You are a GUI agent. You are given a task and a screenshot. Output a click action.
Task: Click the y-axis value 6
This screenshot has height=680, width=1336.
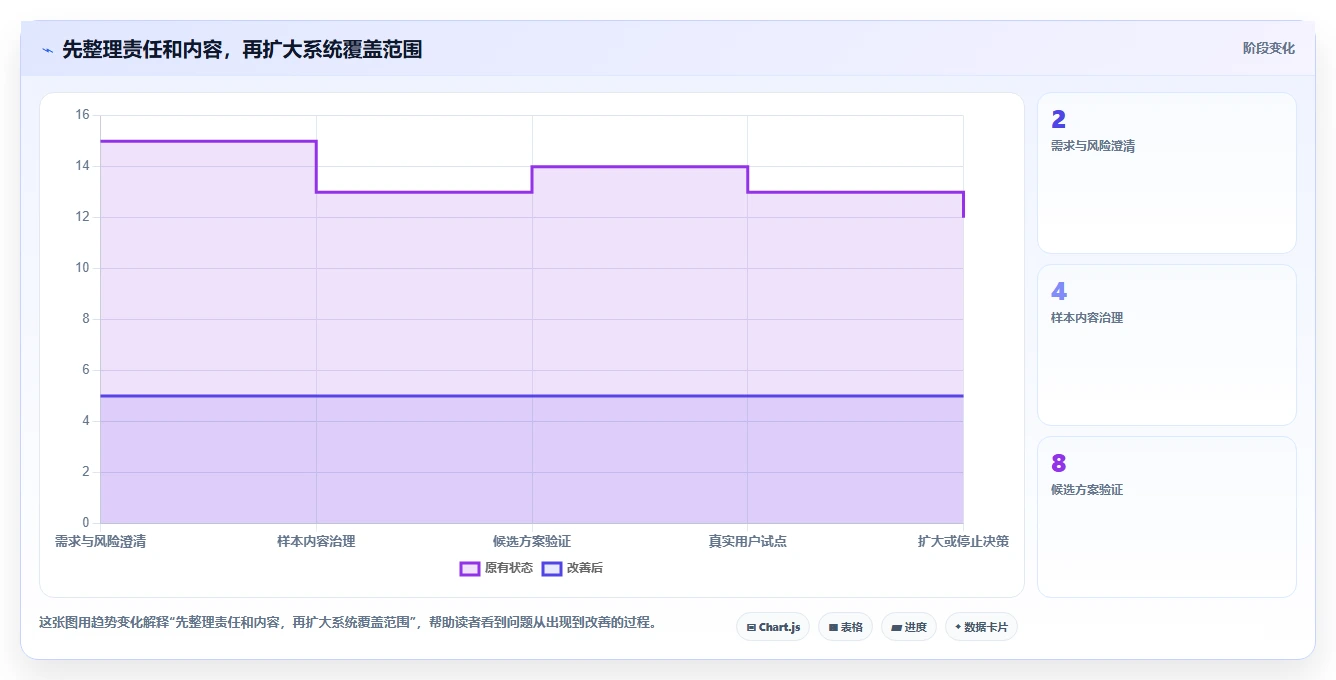click(85, 370)
